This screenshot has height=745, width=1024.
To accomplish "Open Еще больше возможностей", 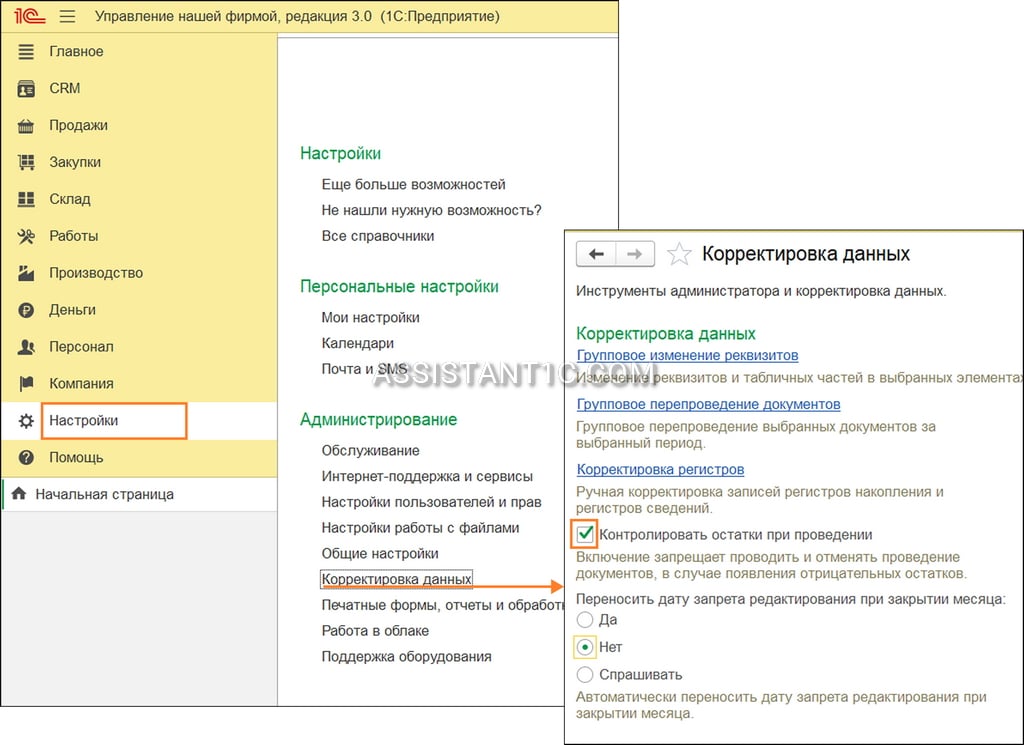I will click(x=413, y=185).
